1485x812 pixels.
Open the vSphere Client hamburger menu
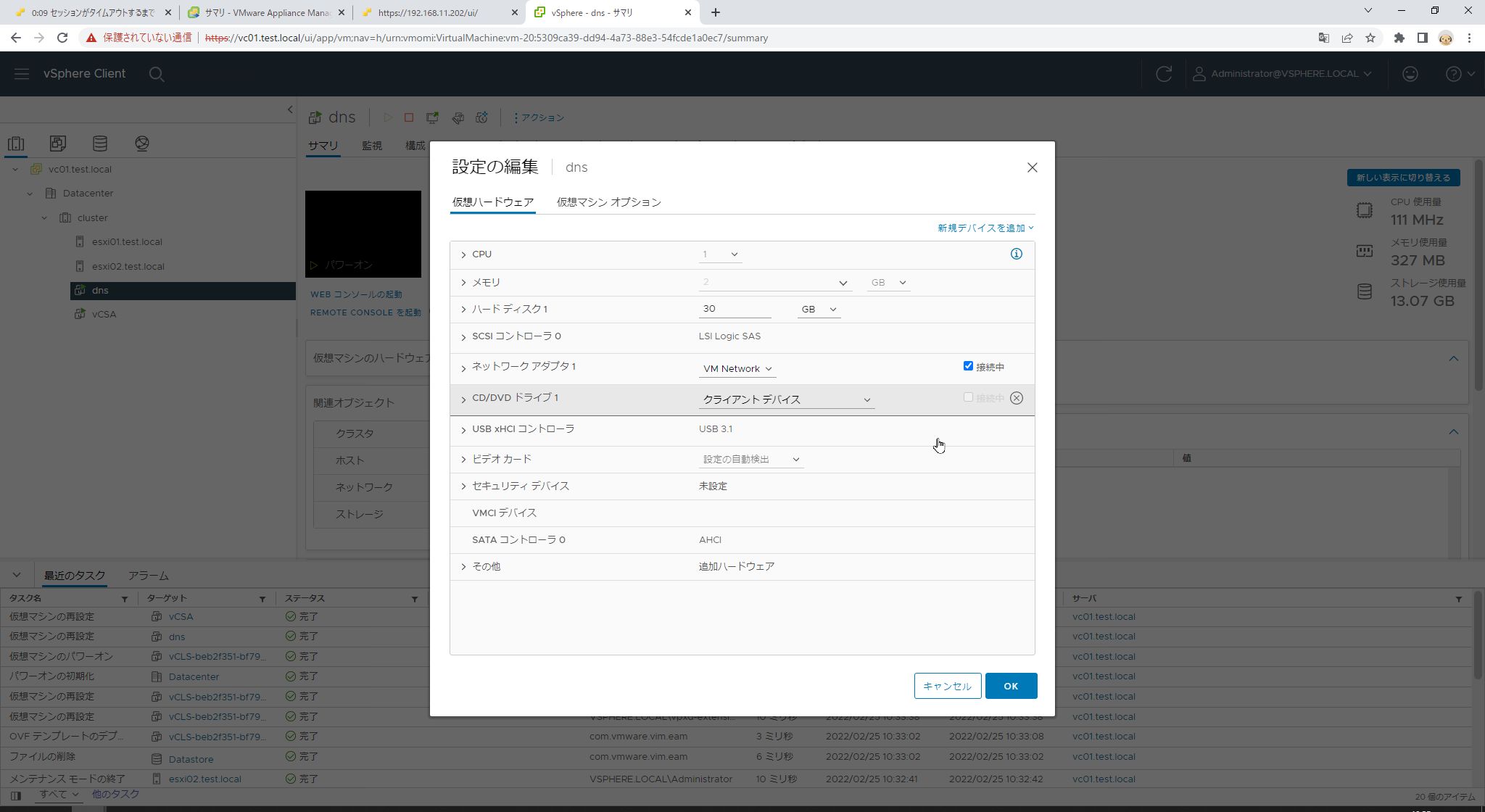(21, 74)
